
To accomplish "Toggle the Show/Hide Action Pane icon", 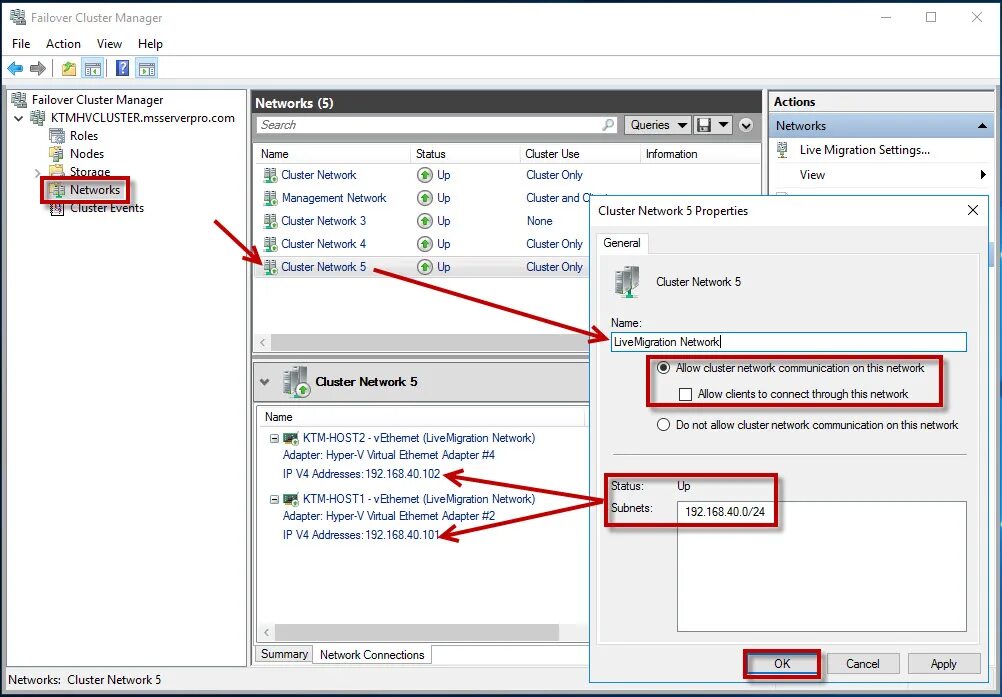I will [x=147, y=68].
